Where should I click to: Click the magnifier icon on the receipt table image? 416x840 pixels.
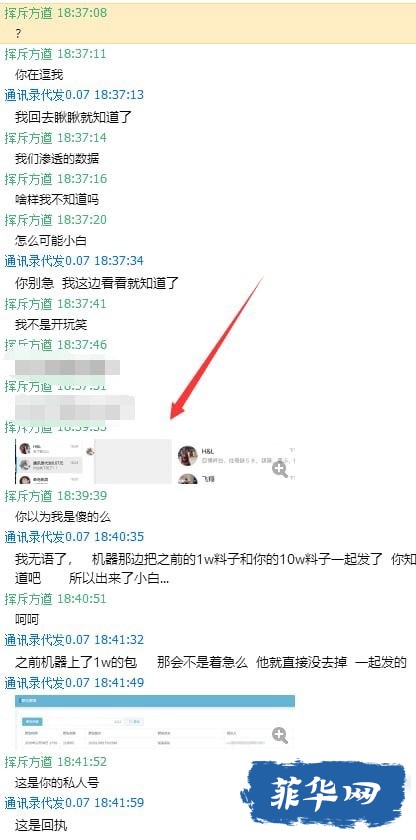(280, 735)
